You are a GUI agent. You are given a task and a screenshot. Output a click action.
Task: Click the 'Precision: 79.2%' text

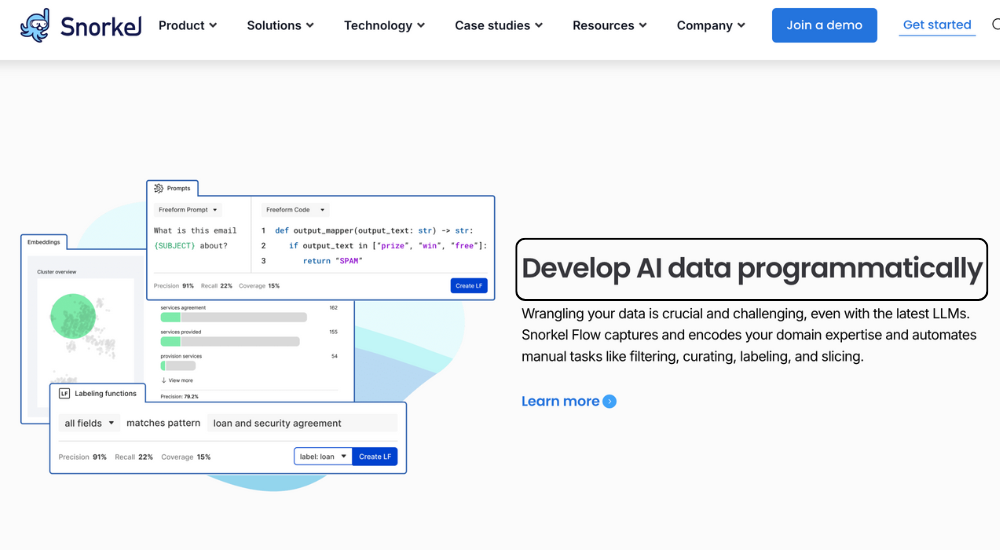[x=179, y=396]
